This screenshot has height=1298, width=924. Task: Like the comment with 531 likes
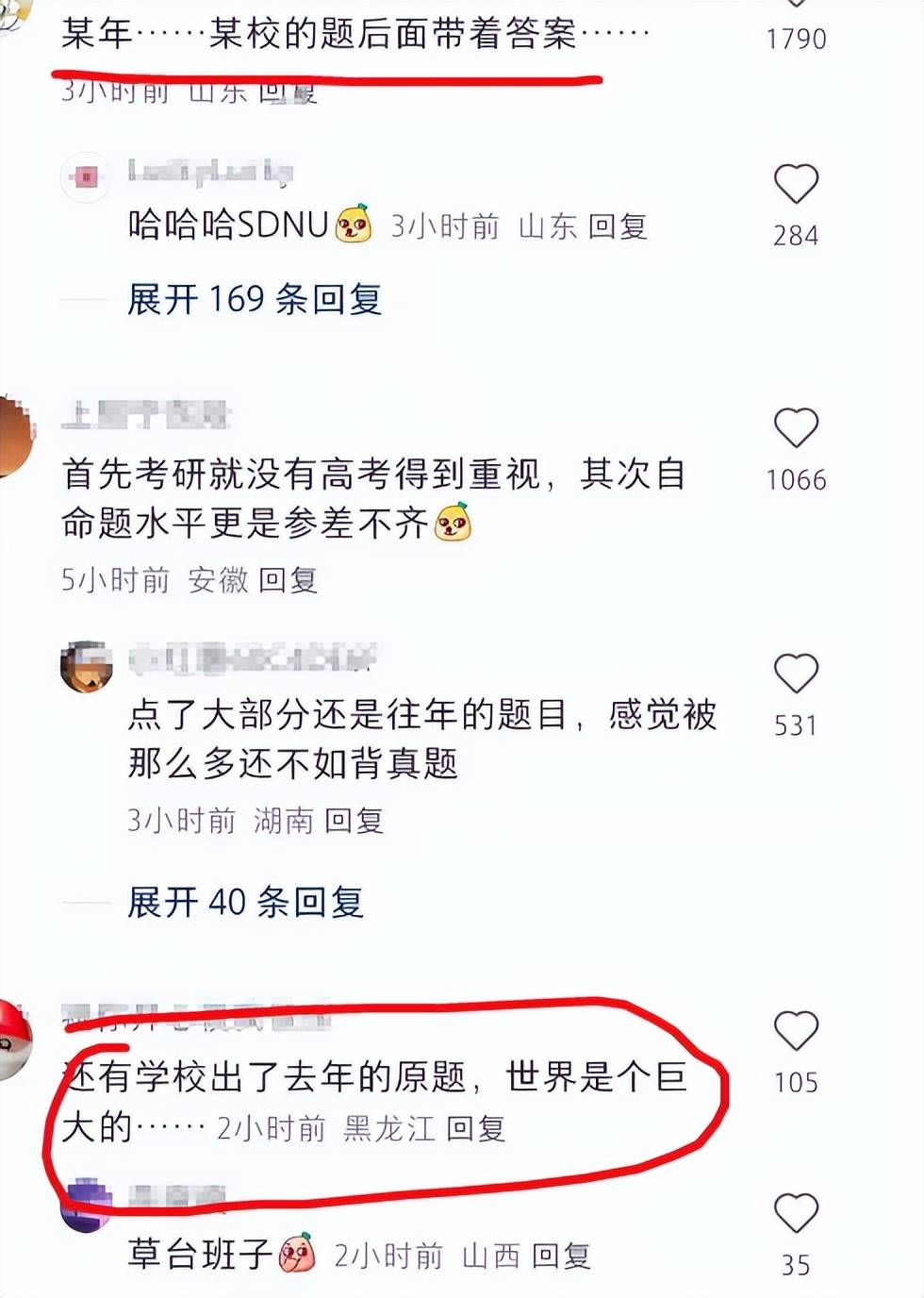[796, 674]
